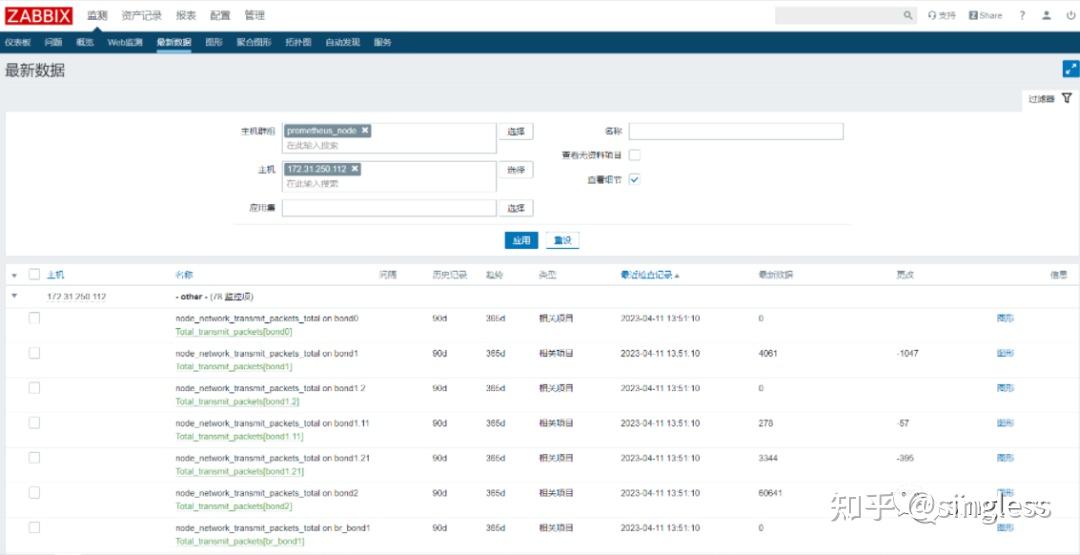Click the Zabbix logo
The width and height of the screenshot is (1080, 555).
[39, 15]
